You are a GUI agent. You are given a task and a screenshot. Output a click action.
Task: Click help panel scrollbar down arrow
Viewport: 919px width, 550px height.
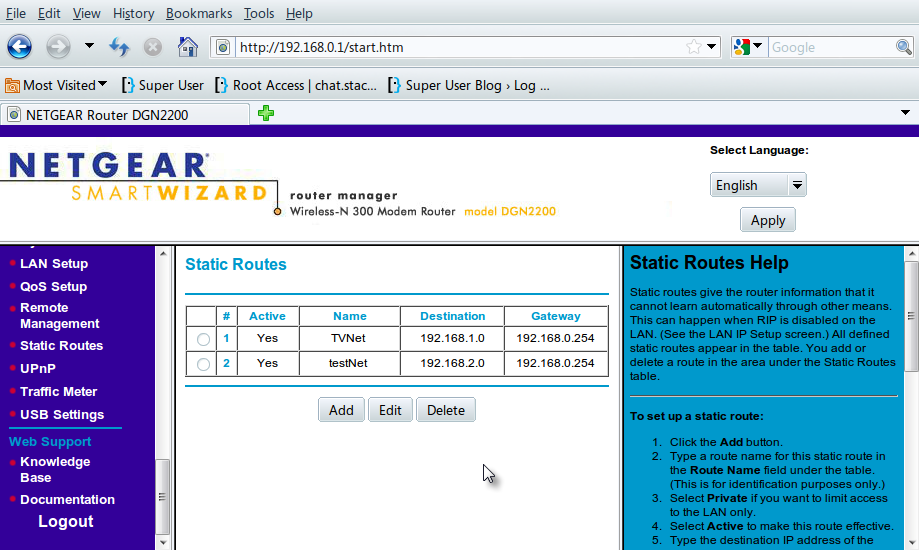point(911,542)
